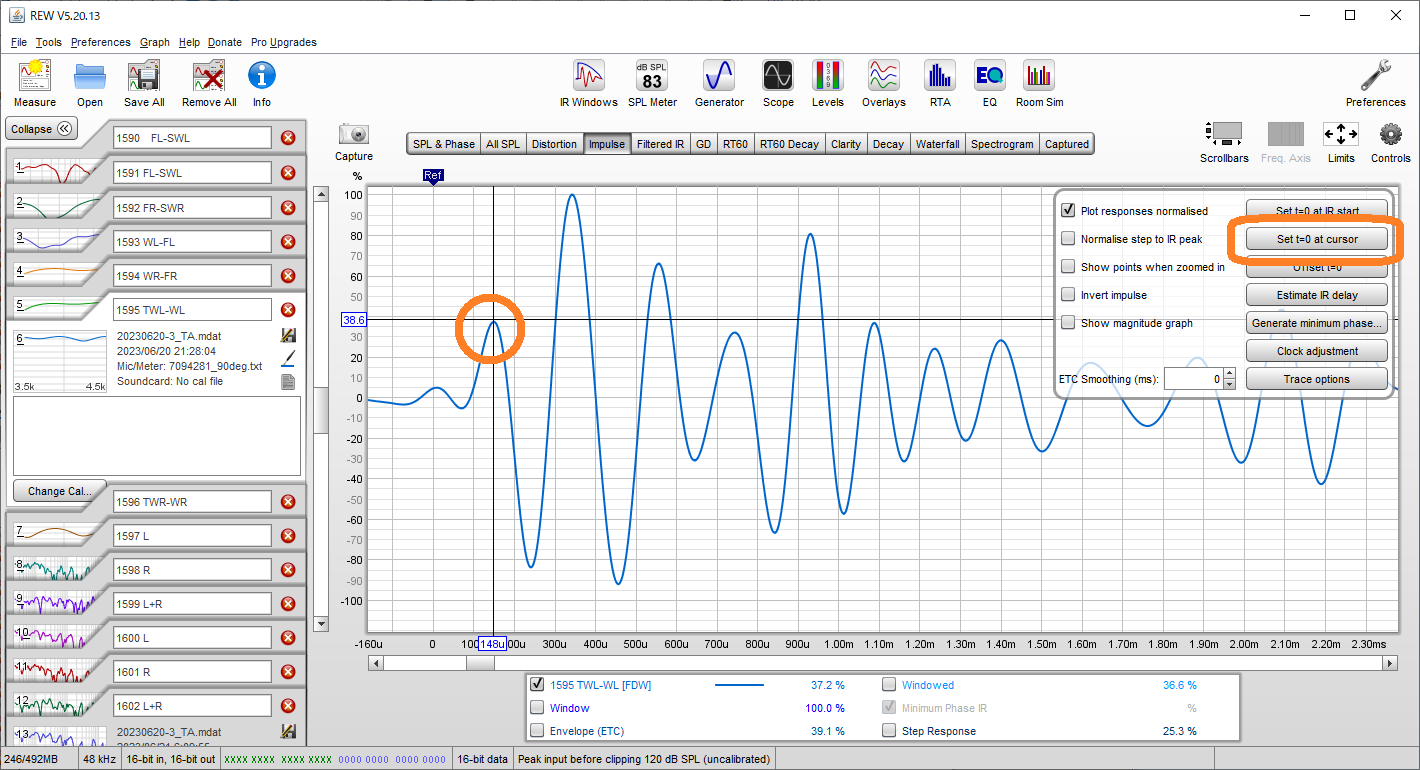Open the File menu

pos(19,42)
